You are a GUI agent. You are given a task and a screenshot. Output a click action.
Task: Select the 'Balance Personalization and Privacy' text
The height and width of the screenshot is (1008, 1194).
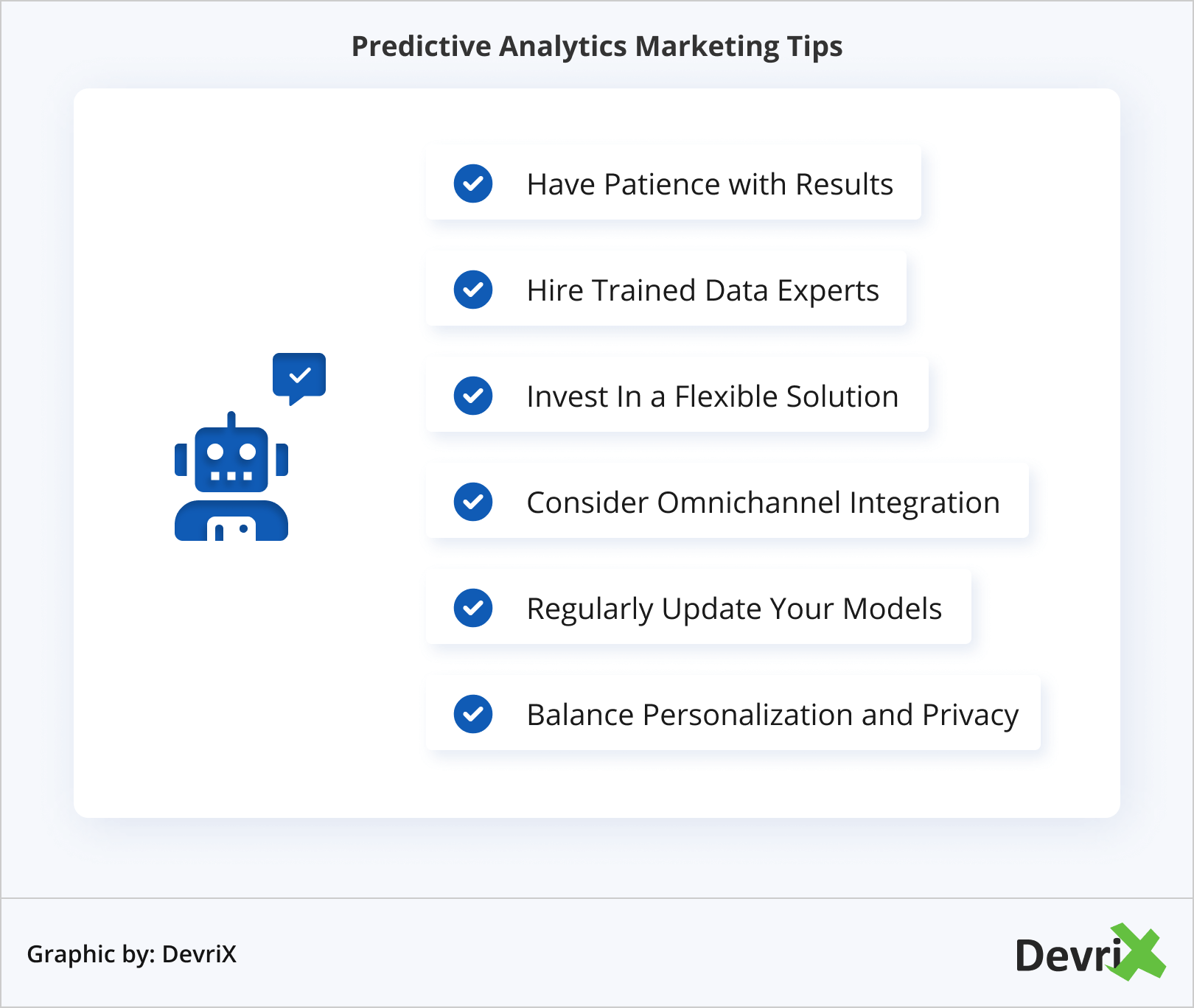772,715
